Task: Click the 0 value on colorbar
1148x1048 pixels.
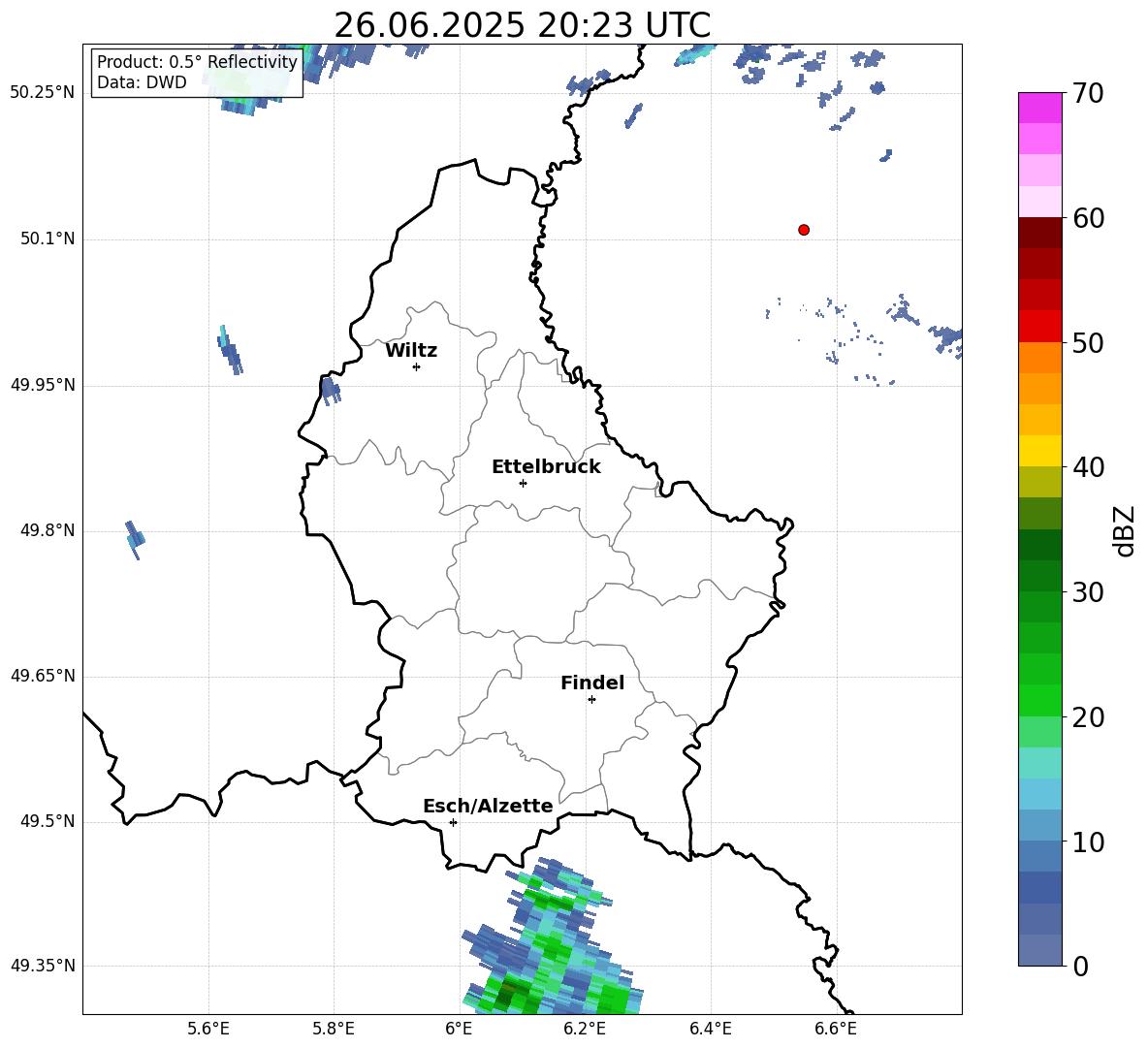Action: (1080, 966)
